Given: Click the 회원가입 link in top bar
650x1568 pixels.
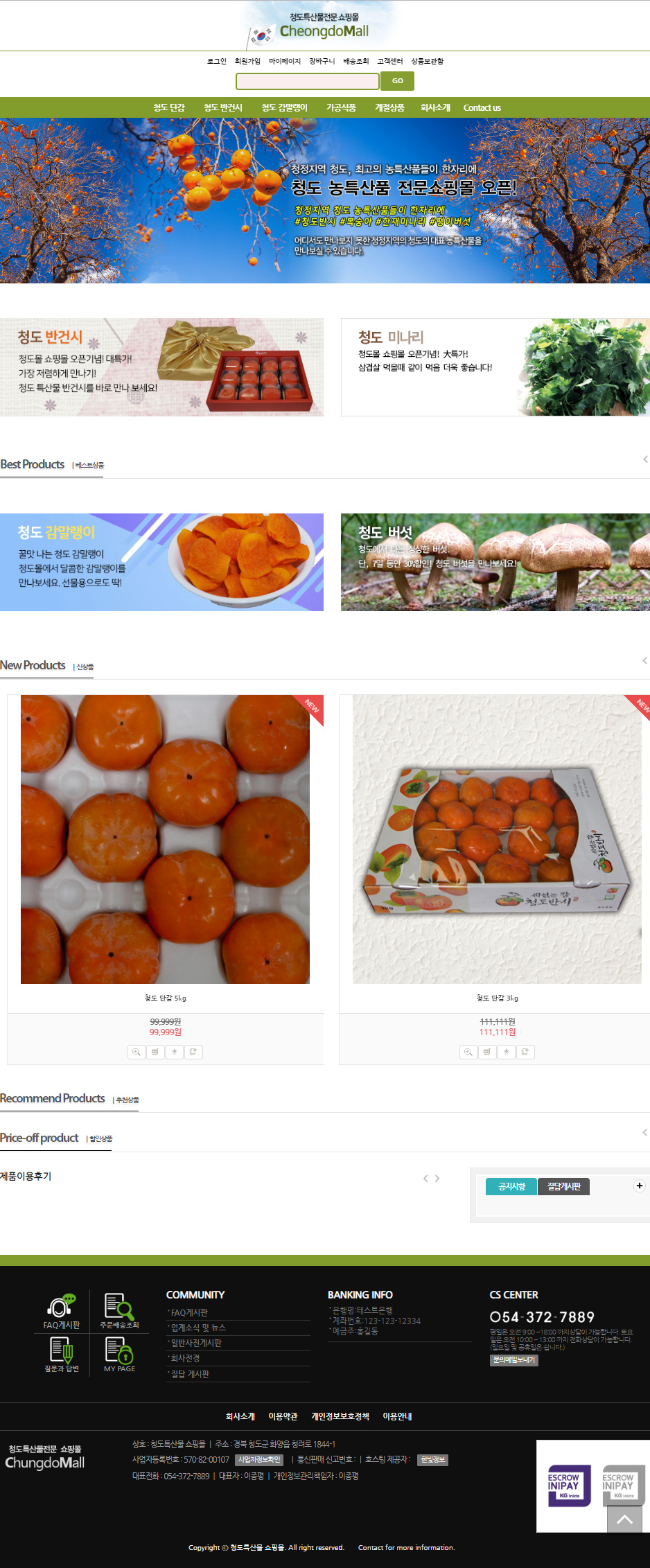Looking at the screenshot, I should 247,61.
